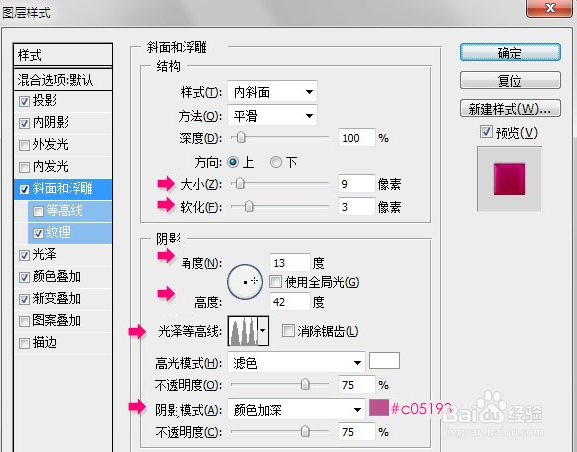Toggle the 内阴影 inner shadow checkbox
The width and height of the screenshot is (577, 452).
point(24,123)
